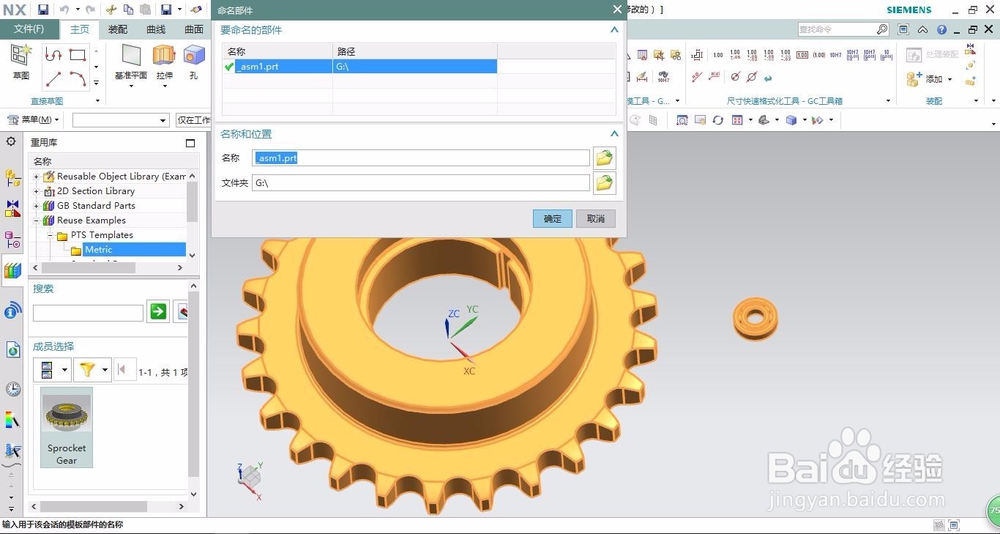Click the Save icon next to NX logo
The image size is (1000, 534).
coord(43,10)
